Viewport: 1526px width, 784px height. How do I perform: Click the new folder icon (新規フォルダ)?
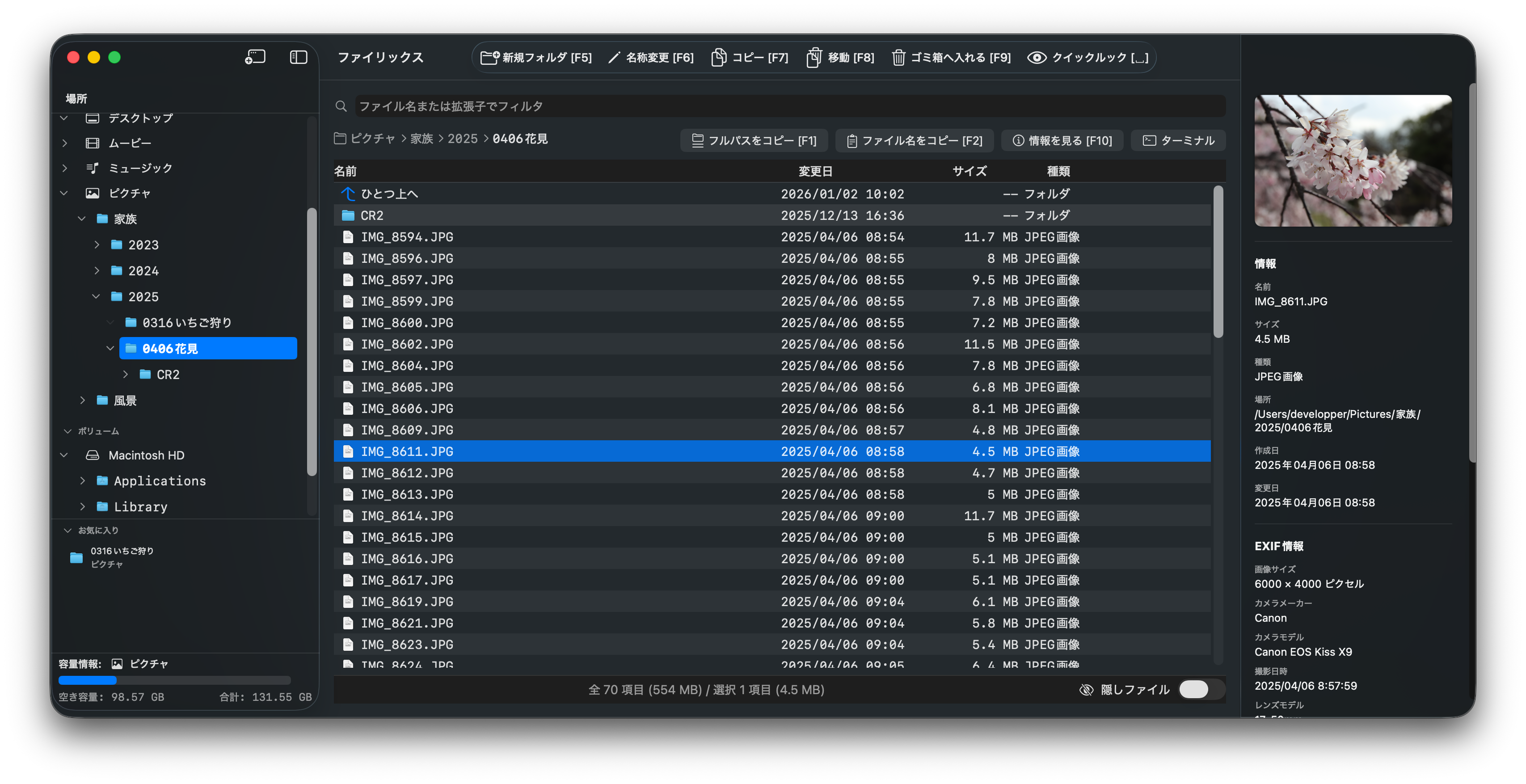coord(489,58)
